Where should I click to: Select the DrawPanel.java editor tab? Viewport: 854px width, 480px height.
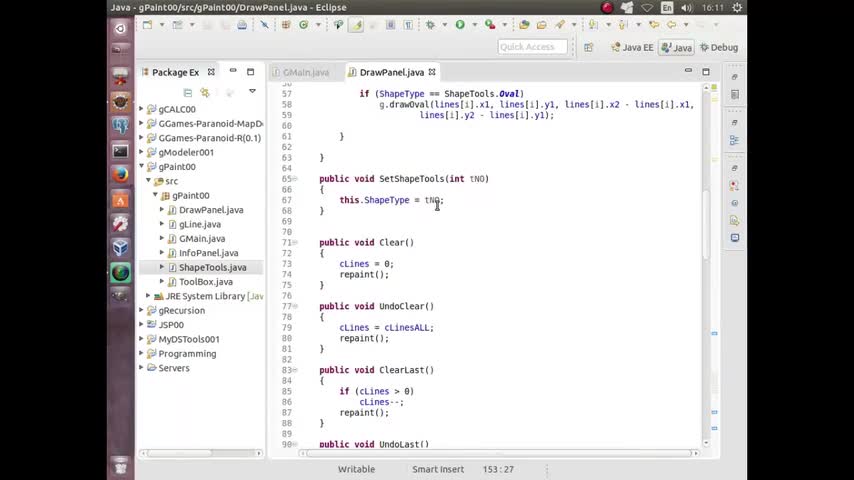pyautogui.click(x=390, y=72)
